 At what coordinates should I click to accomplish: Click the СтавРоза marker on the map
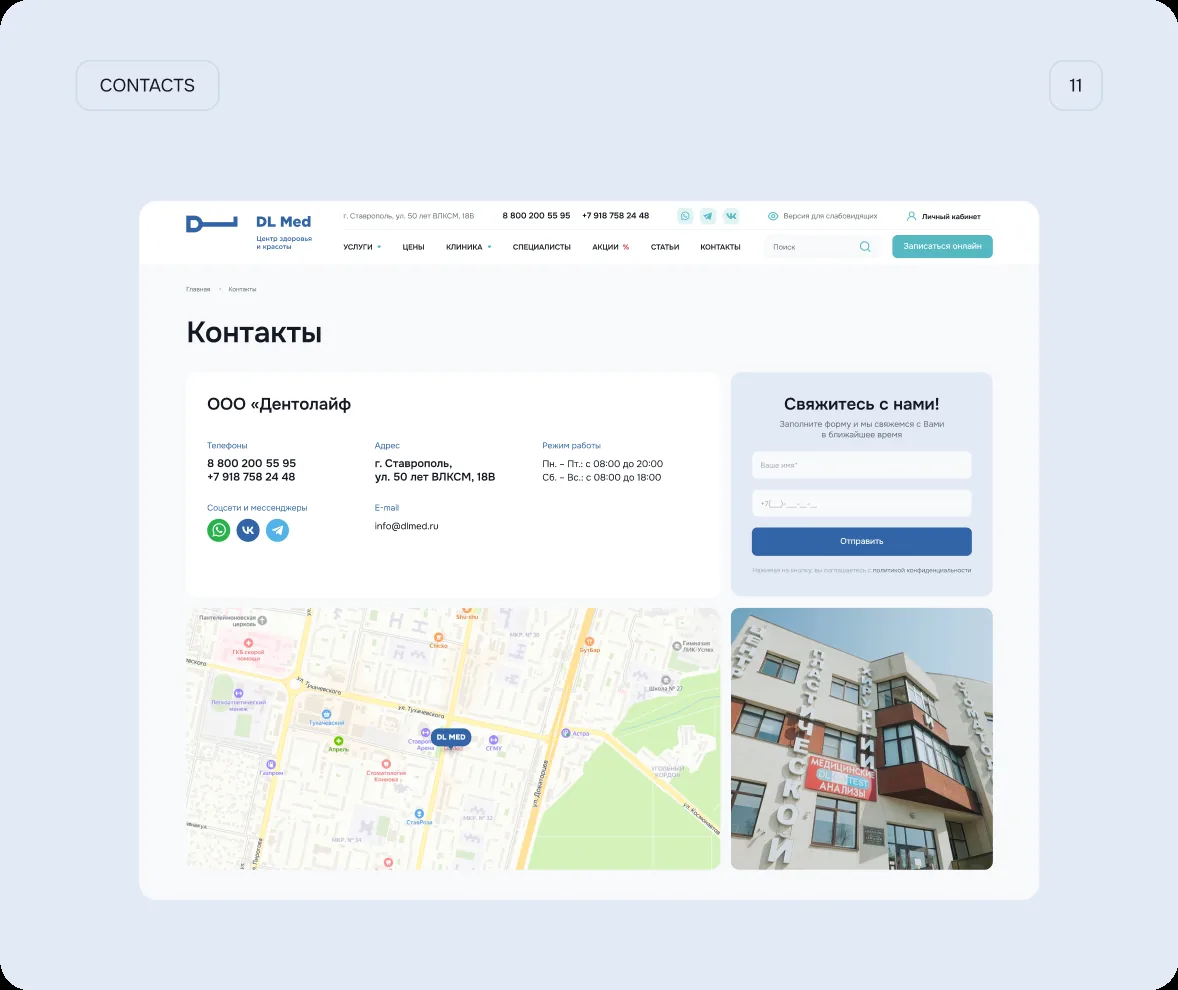[419, 813]
